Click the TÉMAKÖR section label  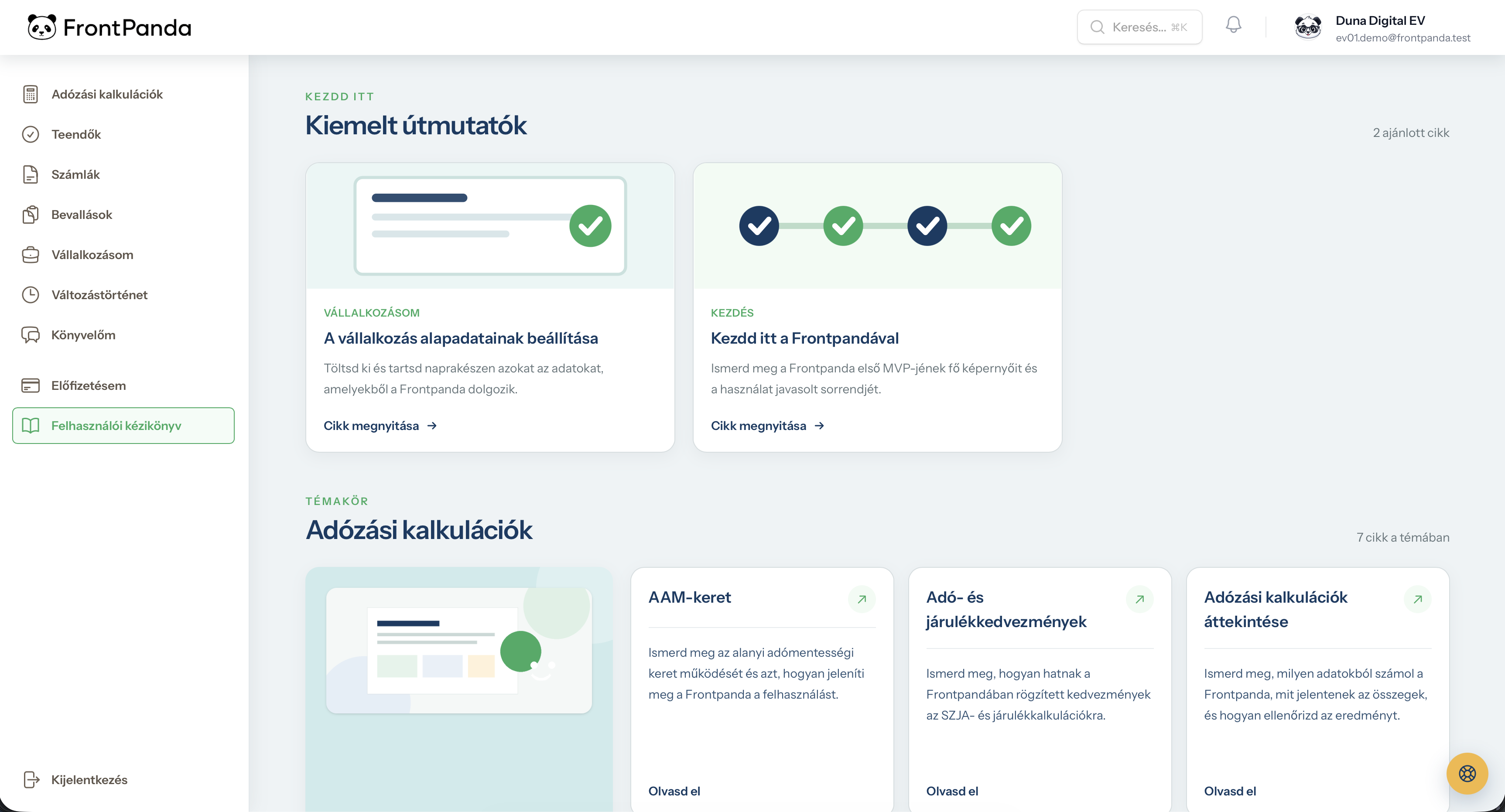pos(336,501)
